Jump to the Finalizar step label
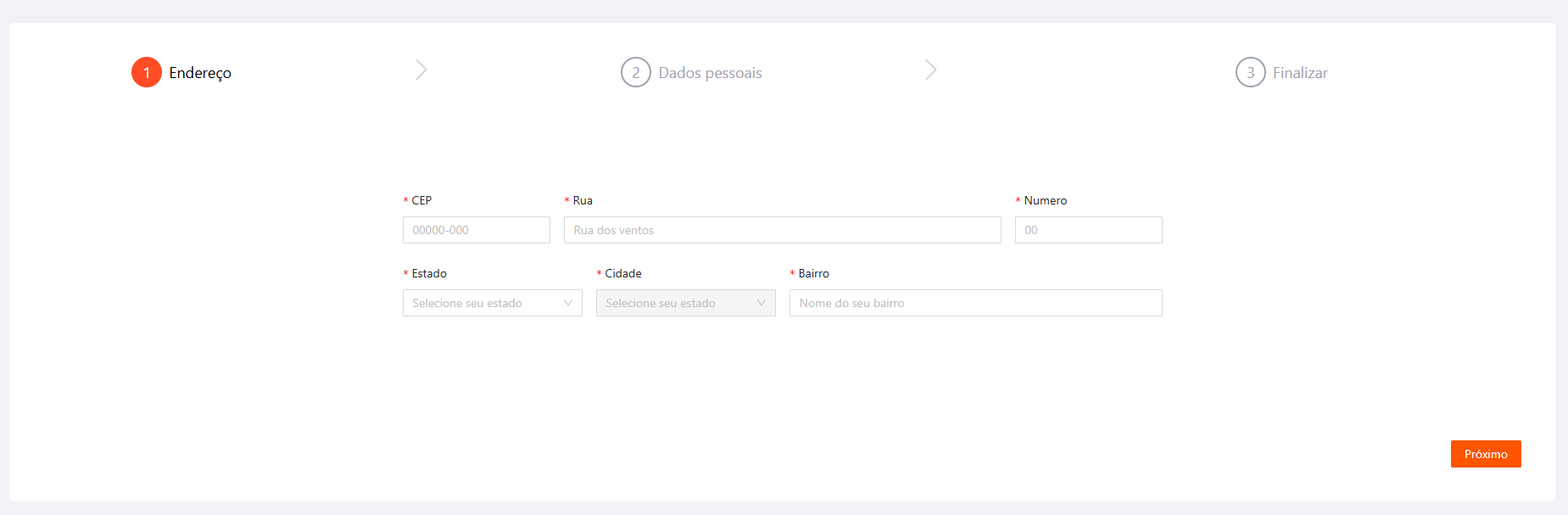Viewport: 1568px width, 515px height. pyautogui.click(x=1300, y=73)
